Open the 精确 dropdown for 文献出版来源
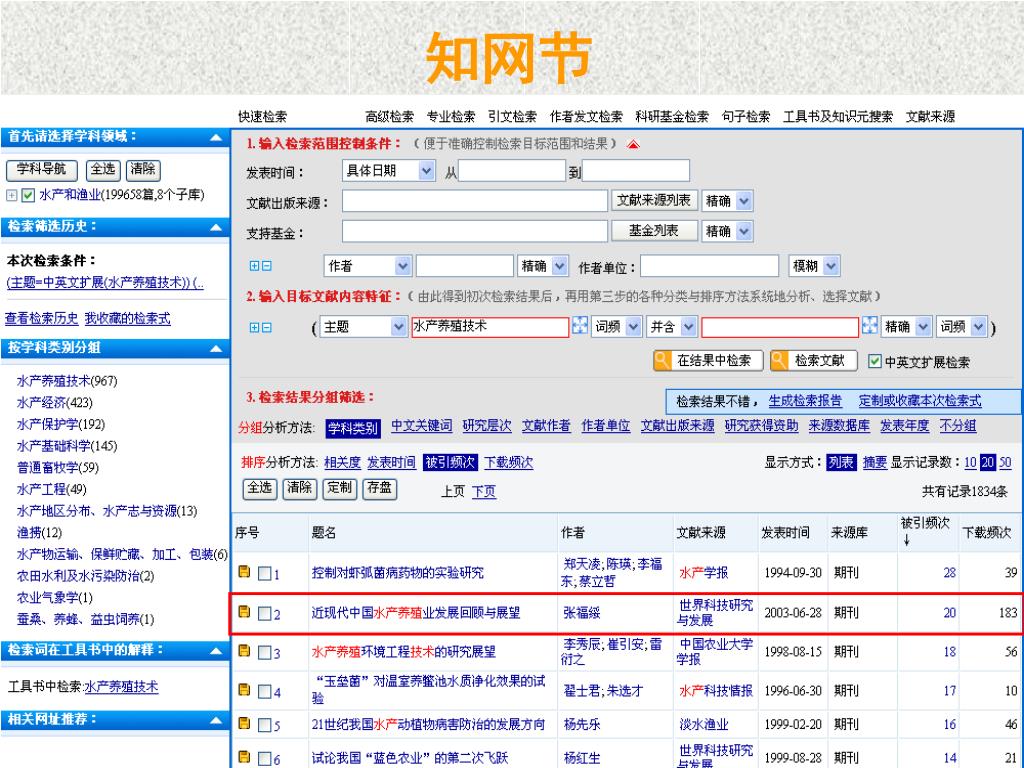The width and height of the screenshot is (1024, 768). coord(728,201)
